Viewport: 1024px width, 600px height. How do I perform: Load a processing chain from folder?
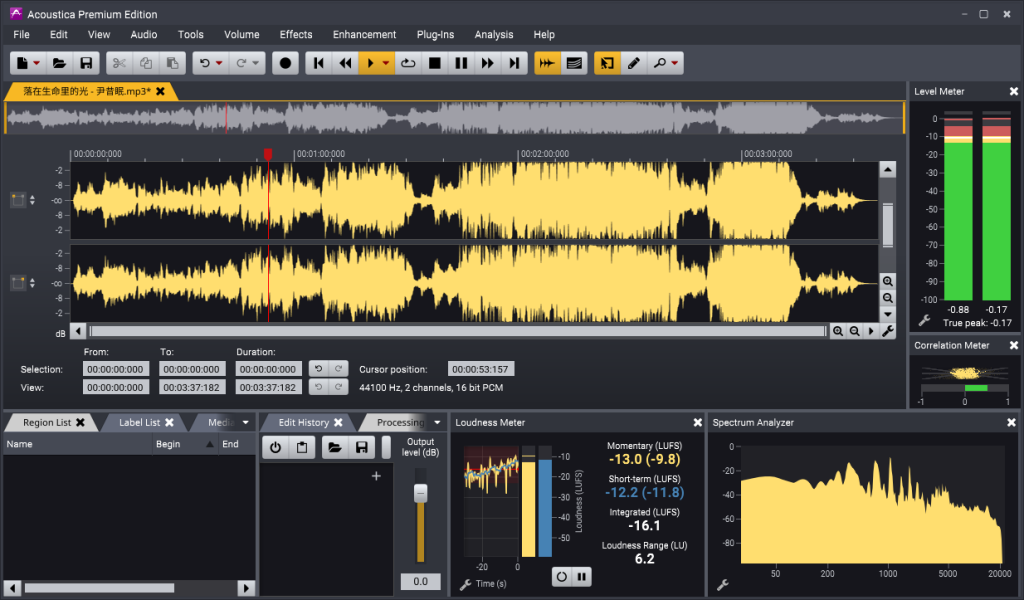[x=335, y=448]
